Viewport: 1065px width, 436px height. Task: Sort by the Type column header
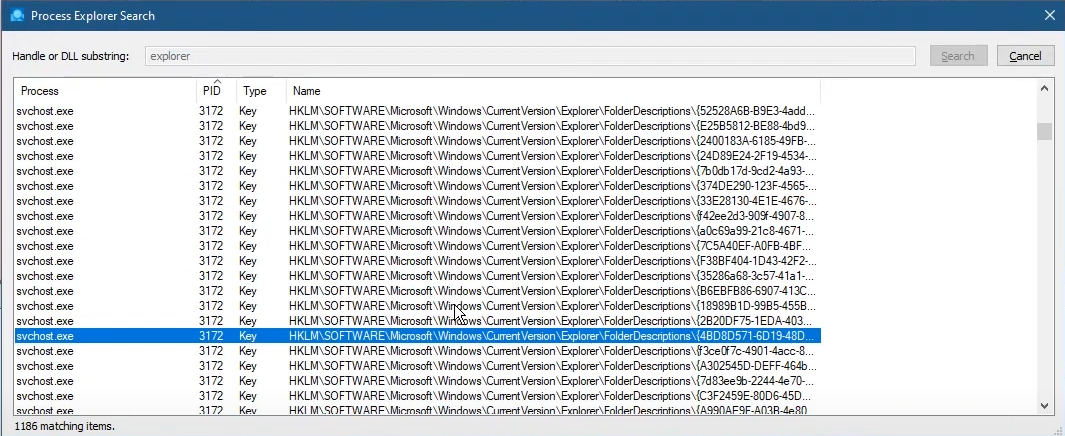coord(261,90)
